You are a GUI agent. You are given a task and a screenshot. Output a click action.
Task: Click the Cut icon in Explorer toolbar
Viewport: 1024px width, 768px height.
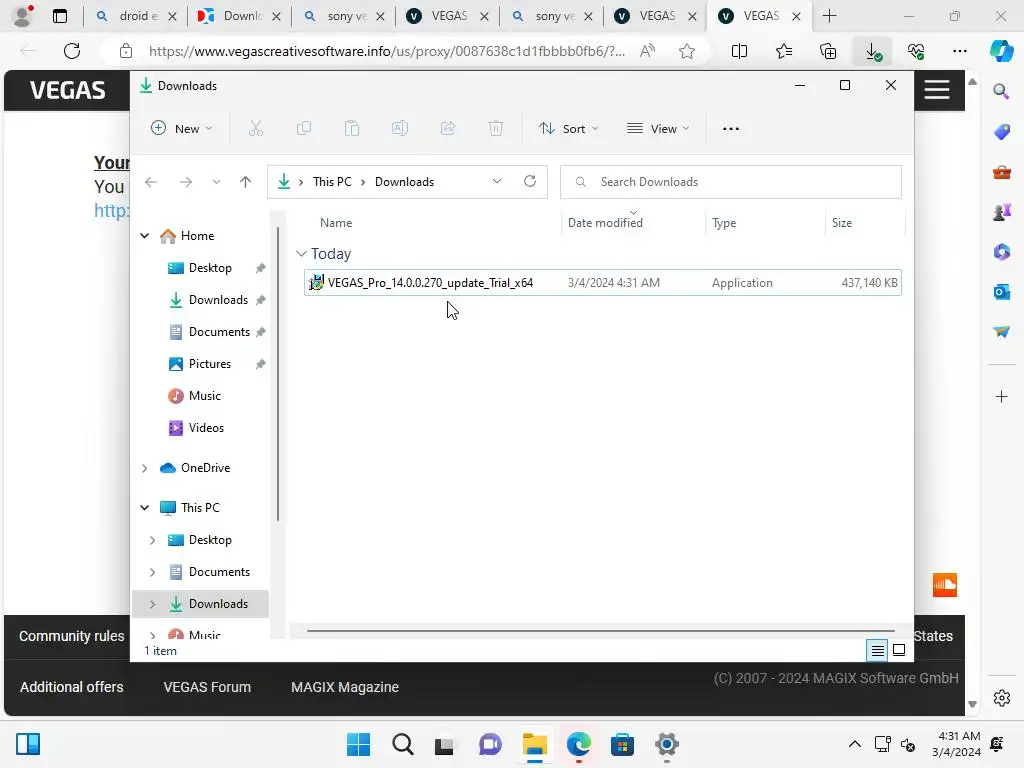(255, 129)
